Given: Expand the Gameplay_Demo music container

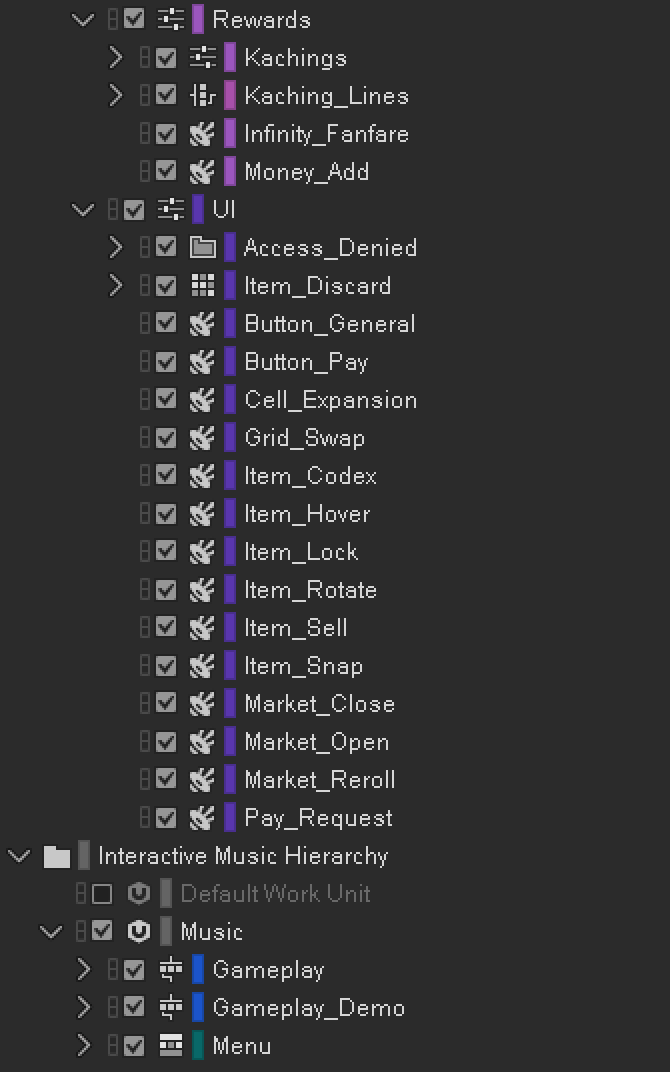Looking at the screenshot, I should point(84,1008).
